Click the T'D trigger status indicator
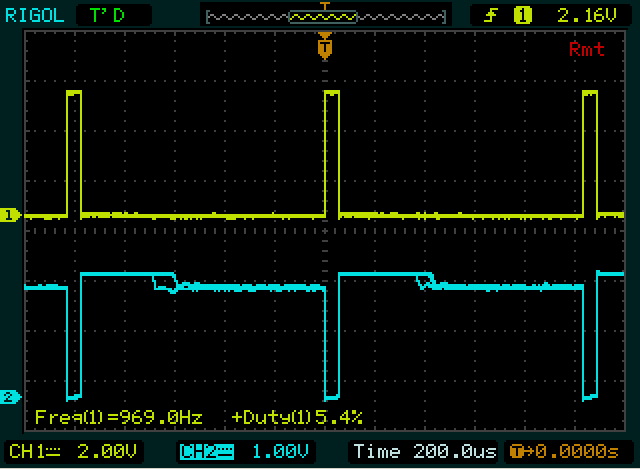The width and height of the screenshot is (640, 469). pyautogui.click(x=107, y=16)
